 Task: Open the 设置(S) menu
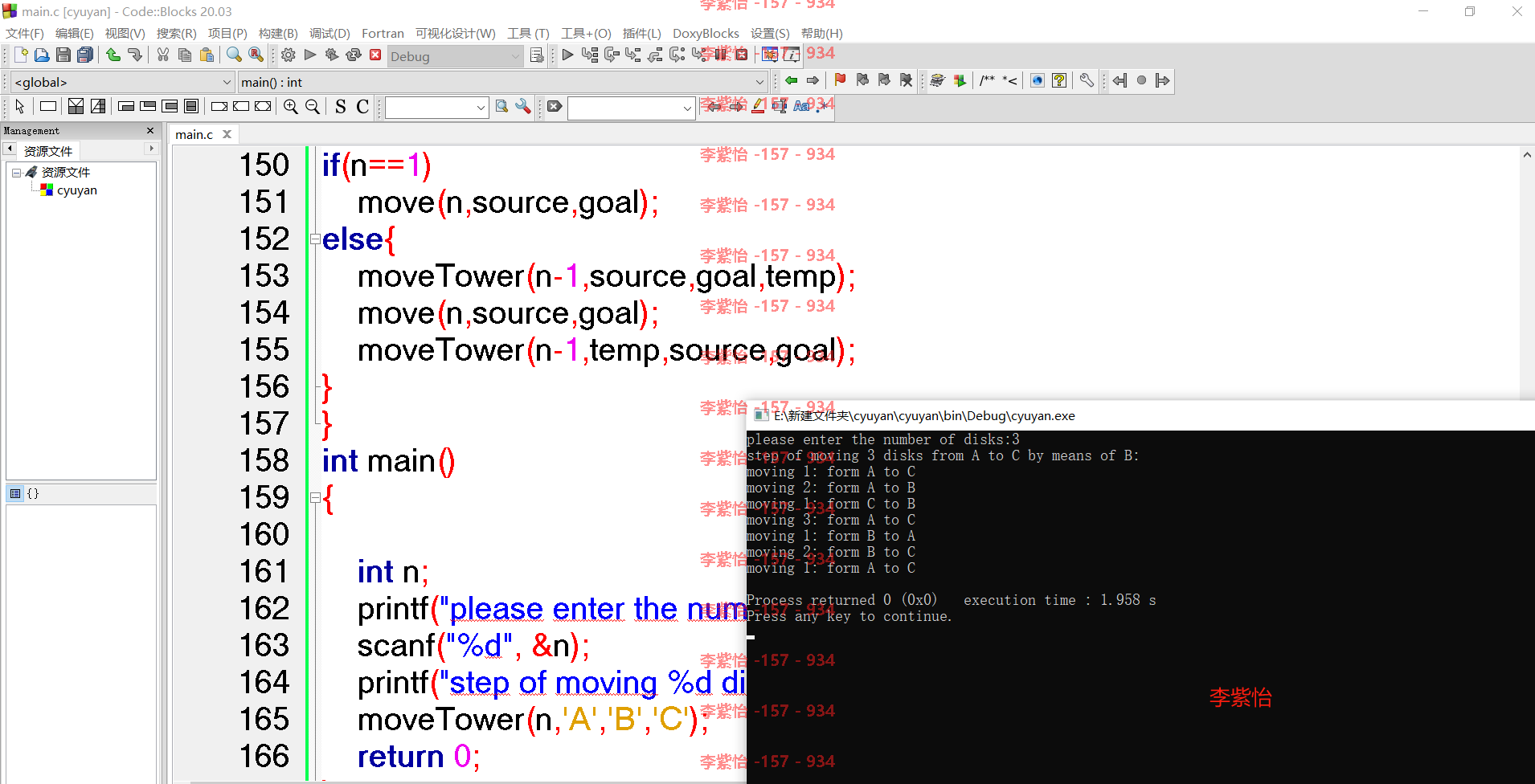pyautogui.click(x=770, y=33)
